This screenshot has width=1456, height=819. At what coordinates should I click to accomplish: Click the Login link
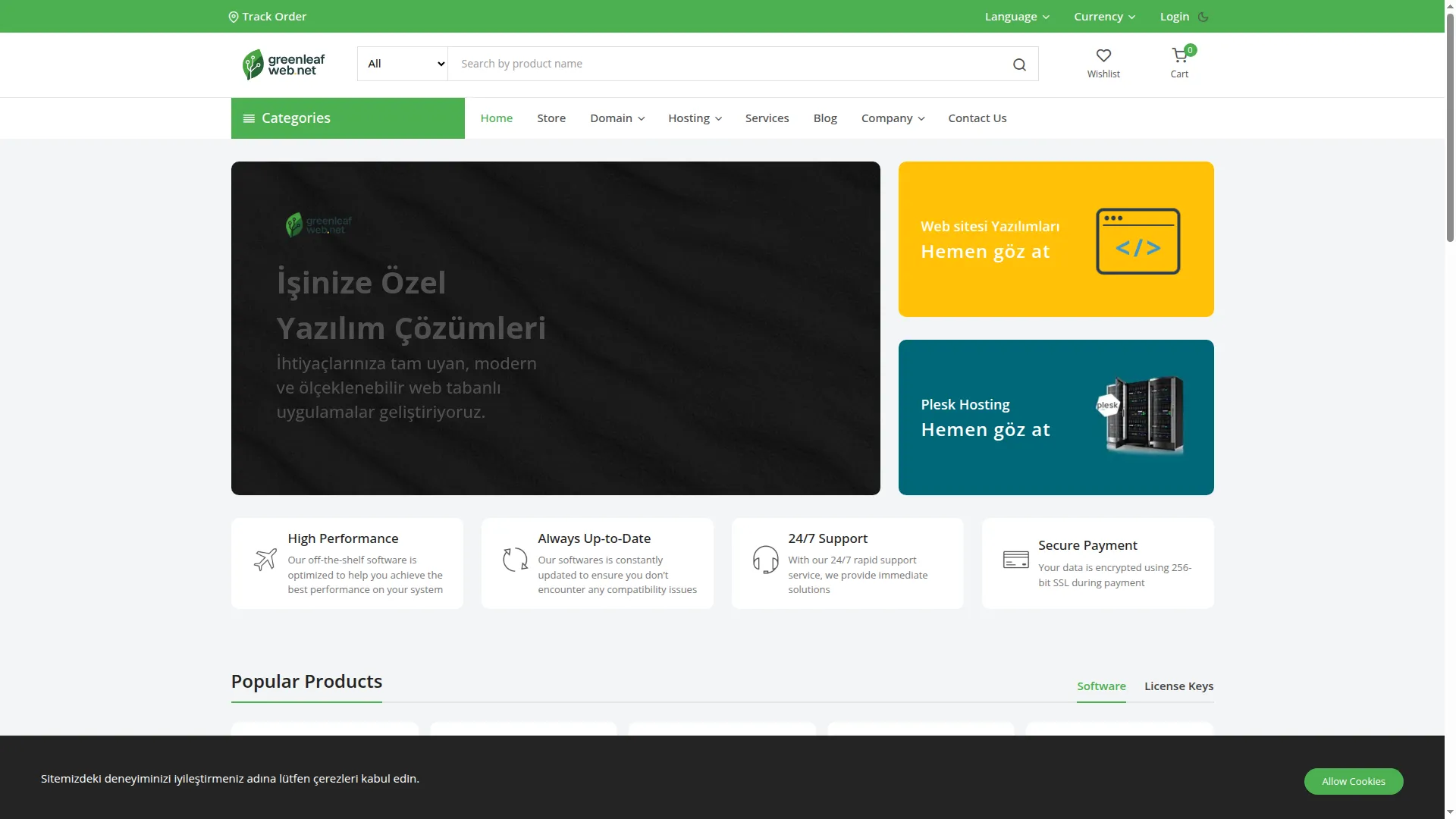pos(1174,17)
